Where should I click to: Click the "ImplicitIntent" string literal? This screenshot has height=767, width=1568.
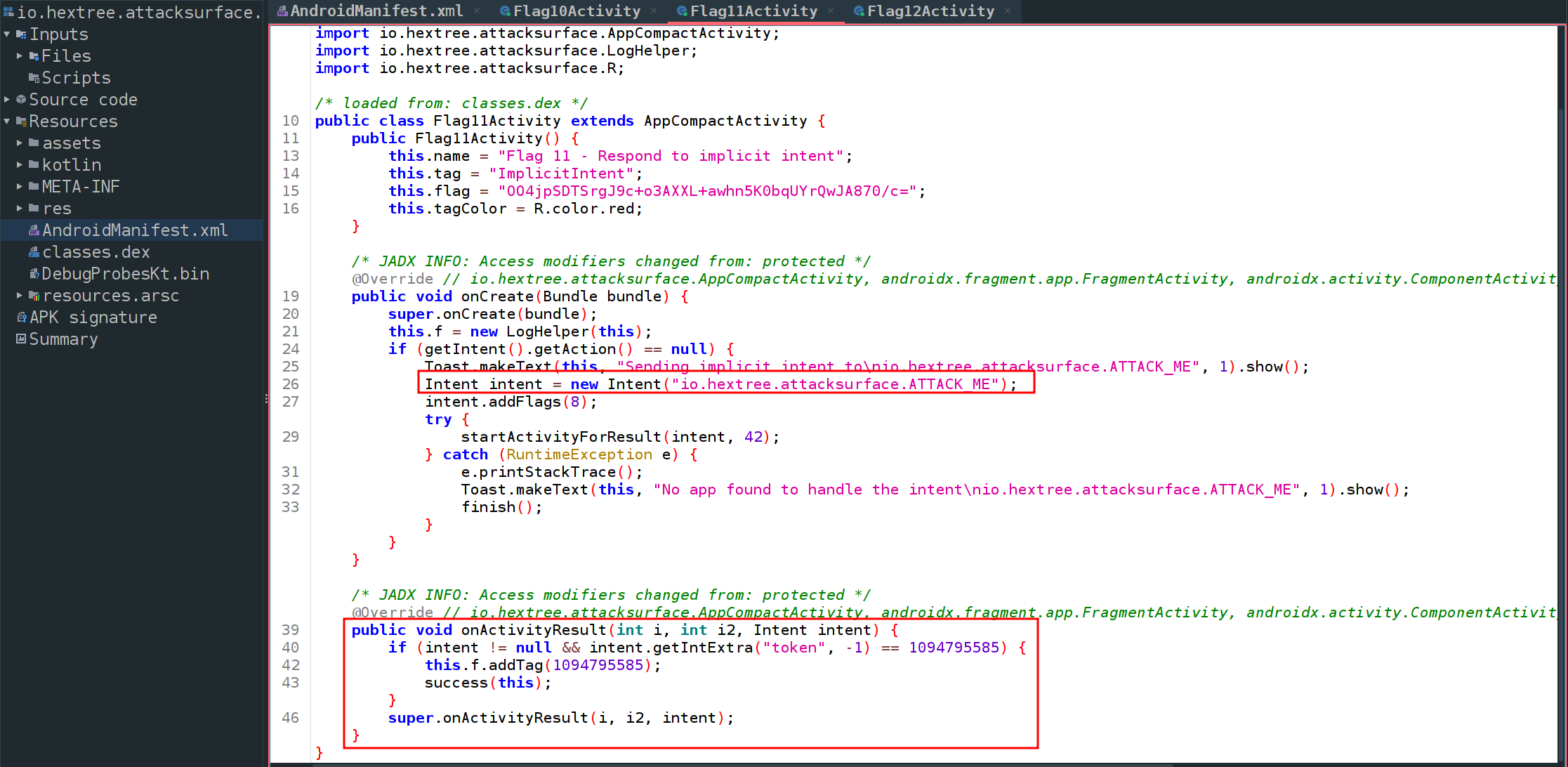coord(561,173)
